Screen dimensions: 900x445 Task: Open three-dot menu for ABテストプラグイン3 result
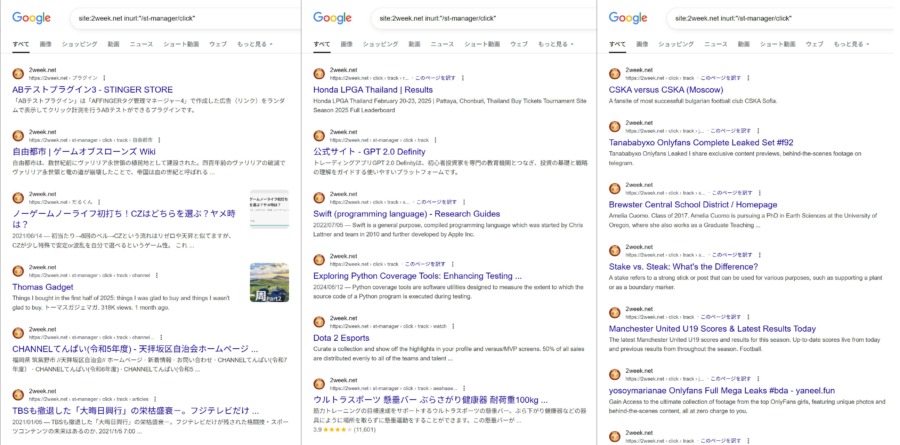point(105,78)
